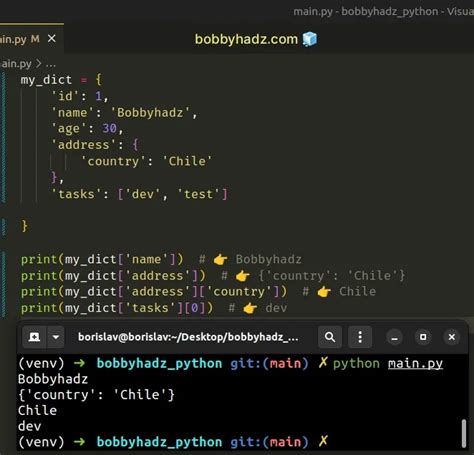Open new terminal tab icon
The width and height of the screenshot is (474, 455).
point(34,337)
